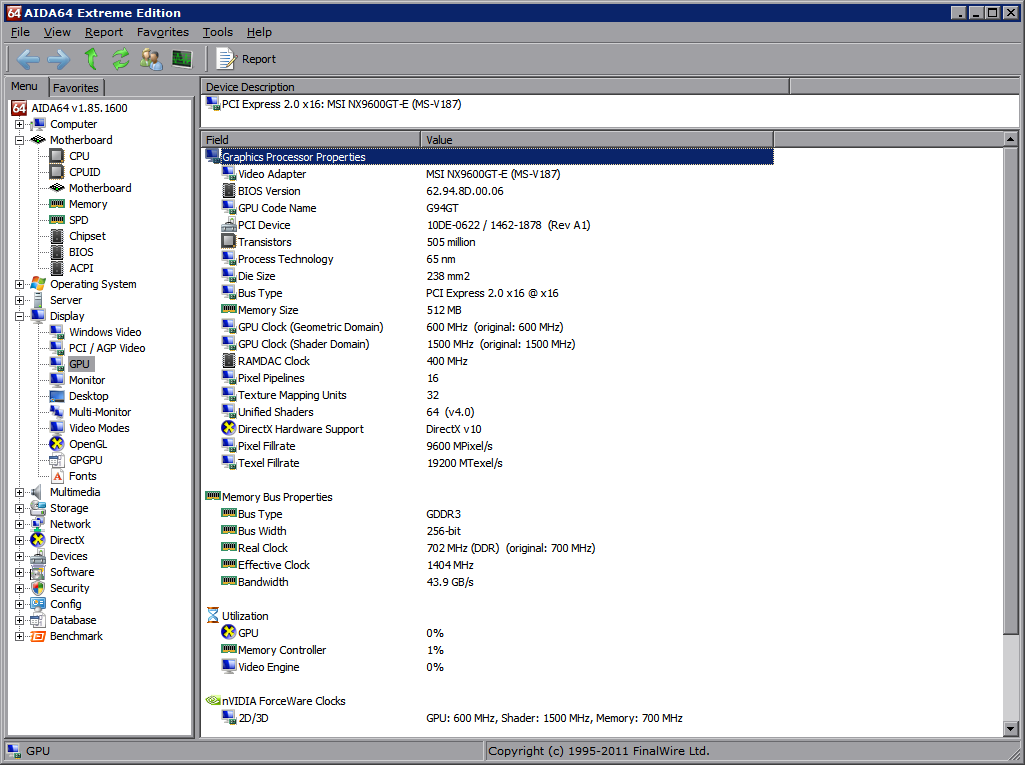Viewport: 1025px width, 765px height.
Task: Select the GPU Code Name row
Action: [276, 208]
